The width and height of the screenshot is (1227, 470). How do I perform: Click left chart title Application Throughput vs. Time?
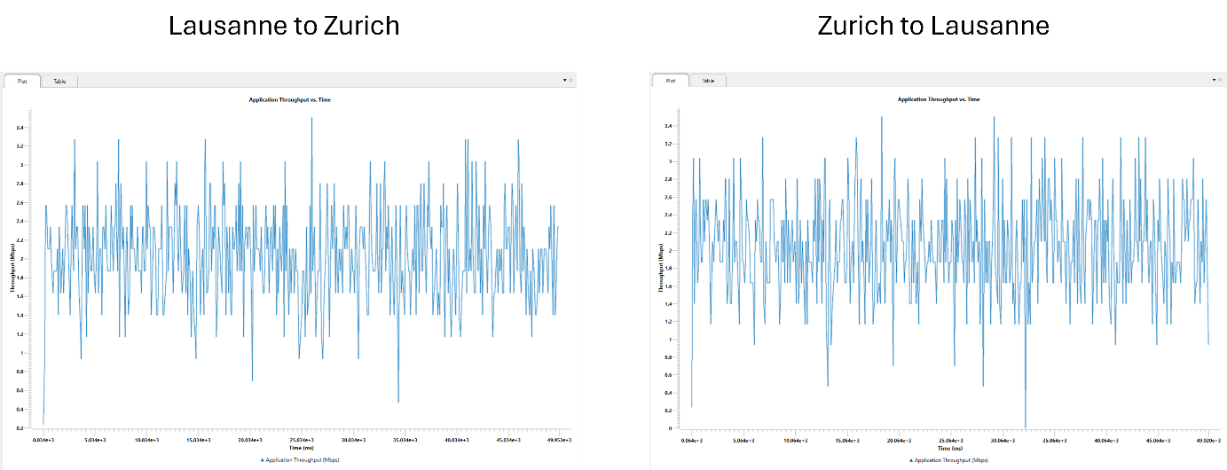291,100
